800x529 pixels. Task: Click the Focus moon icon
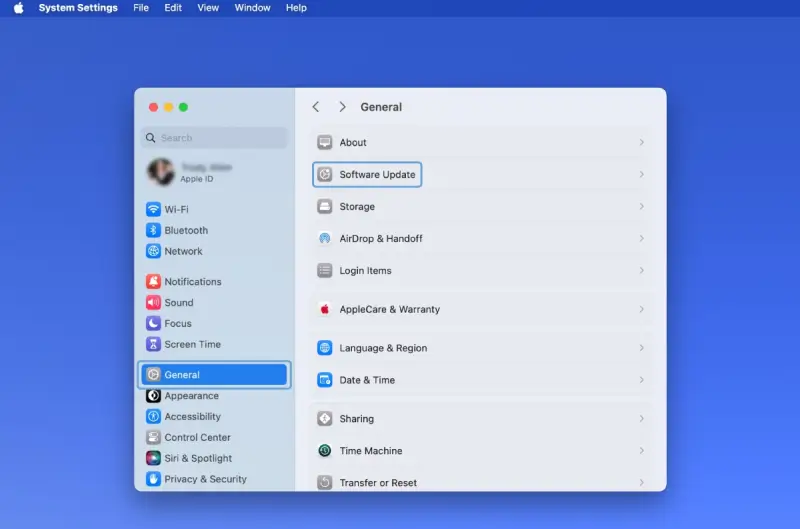[x=153, y=323]
